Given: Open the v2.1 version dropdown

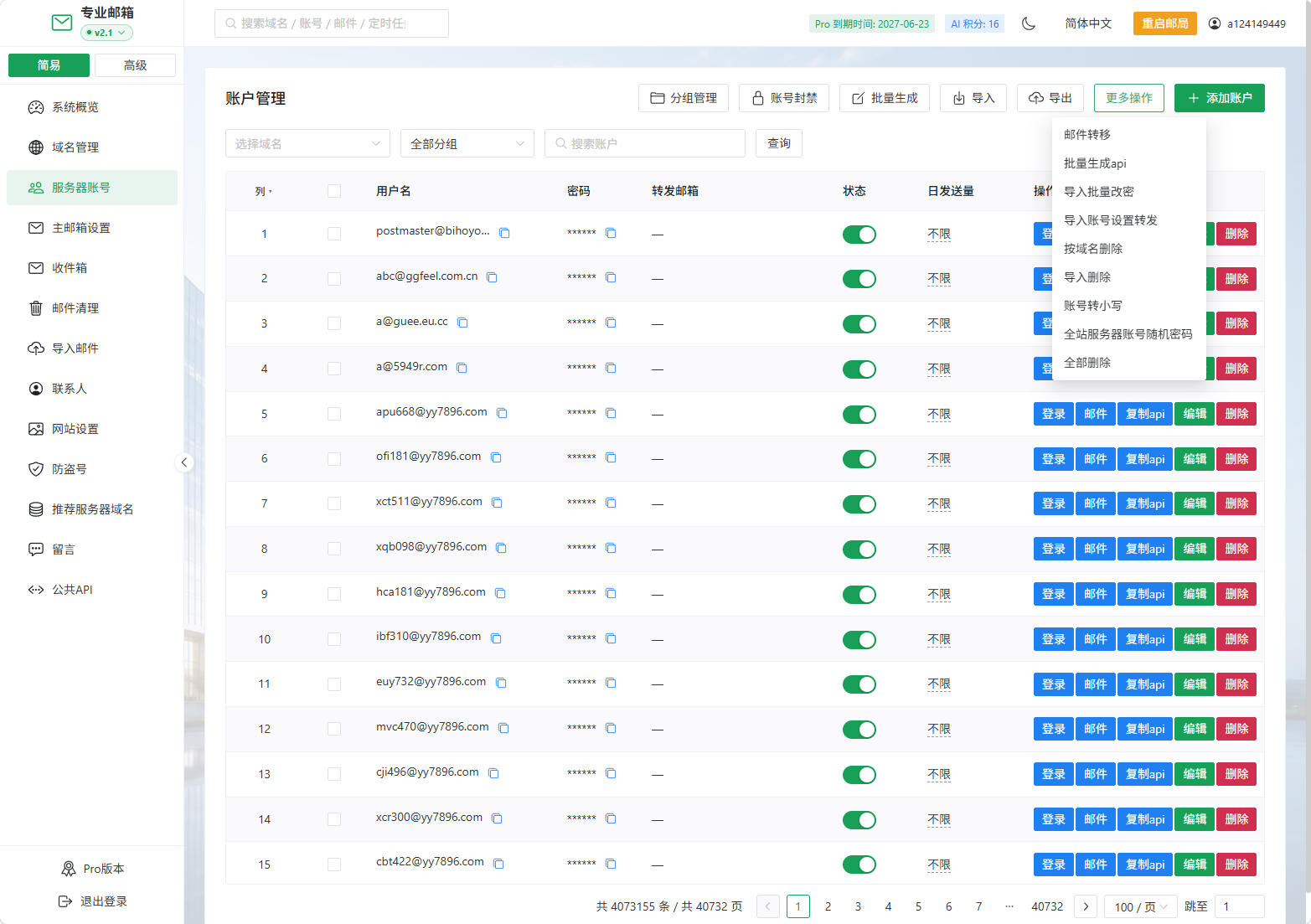Looking at the screenshot, I should pyautogui.click(x=106, y=33).
